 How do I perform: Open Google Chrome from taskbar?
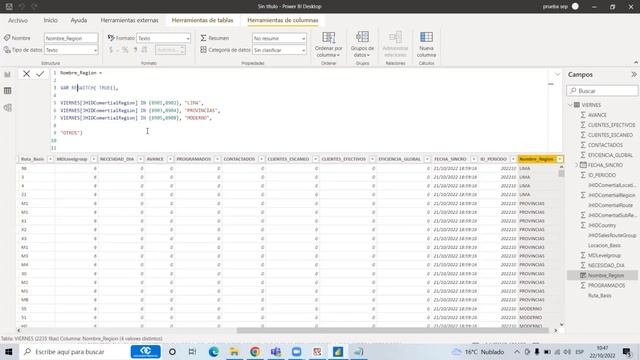pyautogui.click(x=255, y=351)
